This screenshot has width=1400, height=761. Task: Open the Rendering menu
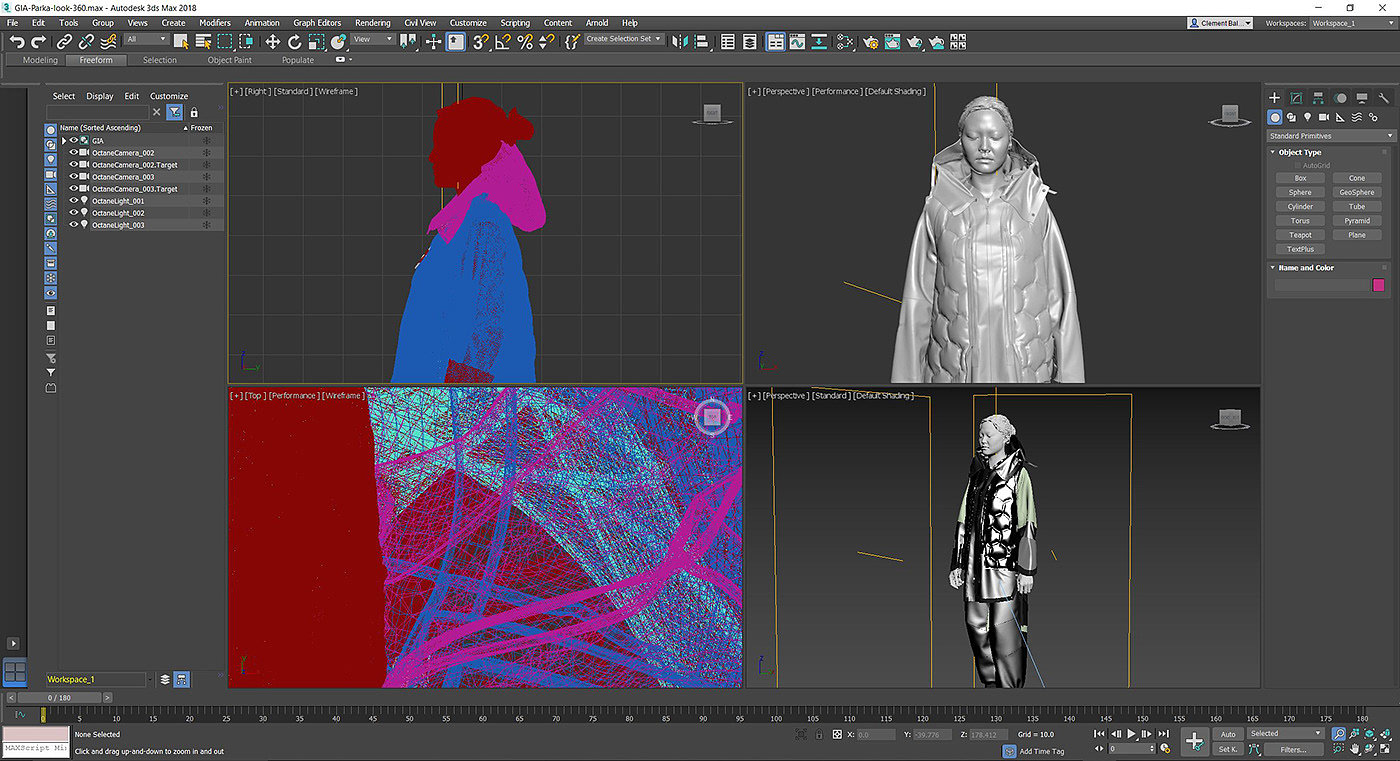(x=372, y=22)
